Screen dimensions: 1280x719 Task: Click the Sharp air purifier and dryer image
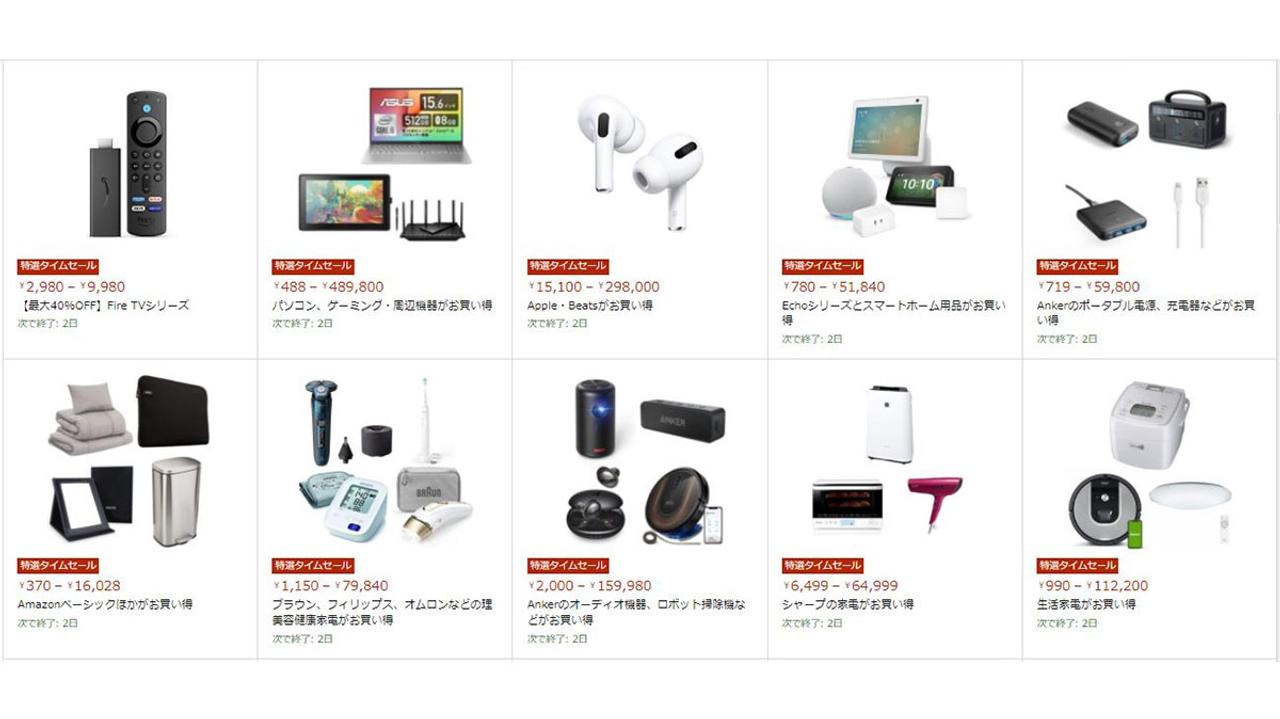click(x=879, y=462)
